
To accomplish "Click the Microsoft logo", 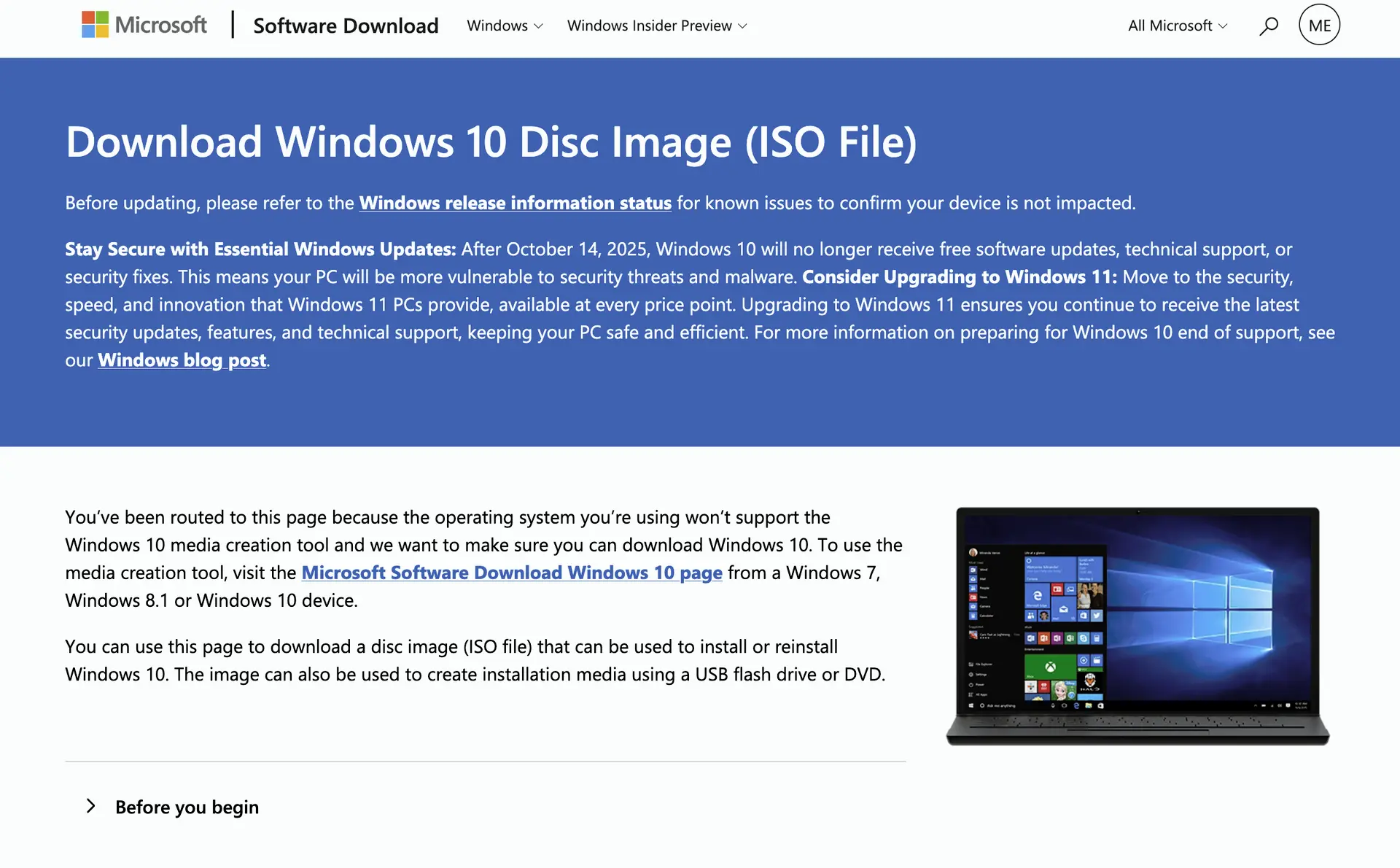I will pos(144,25).
